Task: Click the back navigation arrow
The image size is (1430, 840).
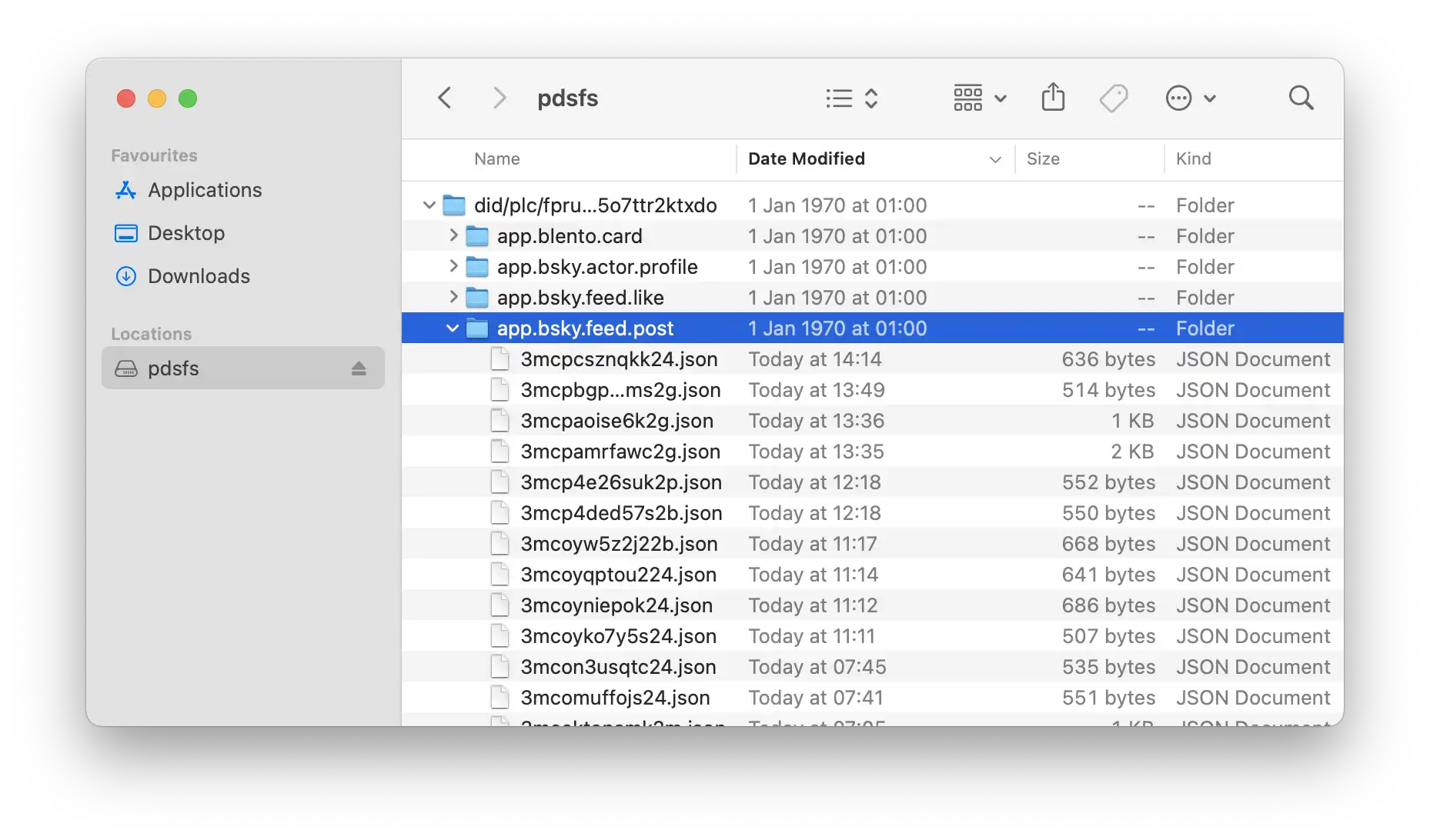Action: coord(444,98)
